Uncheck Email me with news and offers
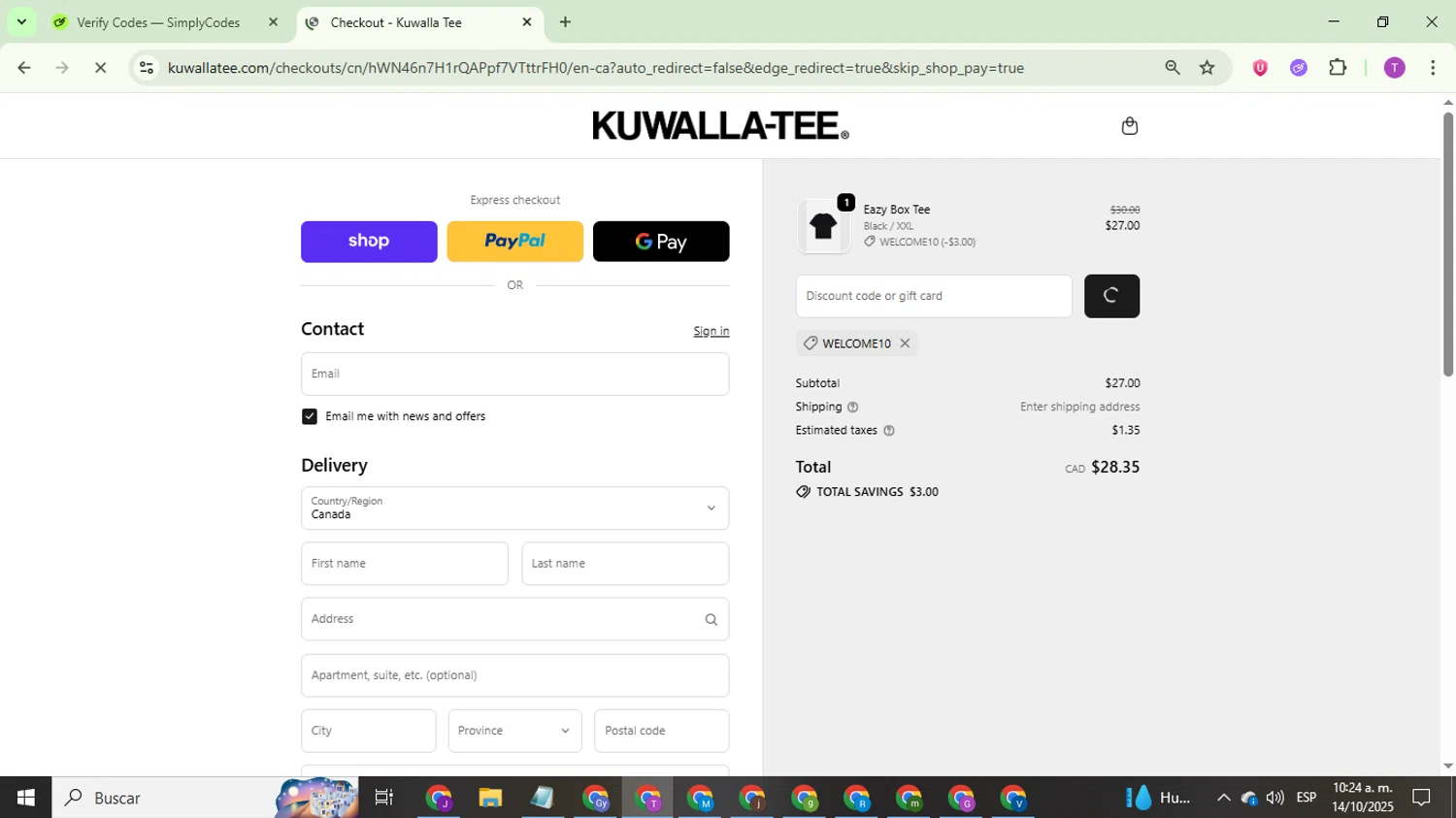This screenshot has width=1456, height=818. point(310,416)
